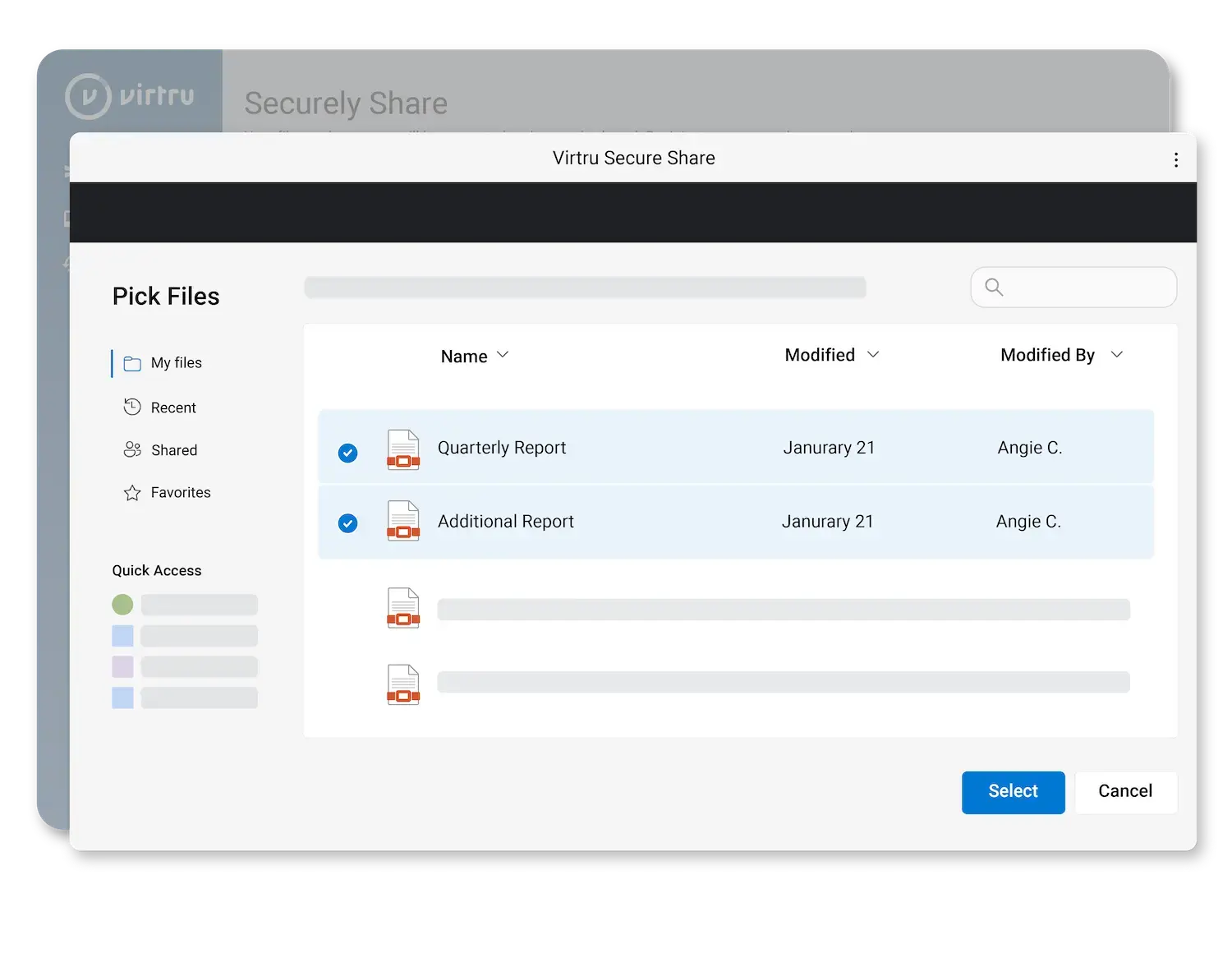
Task: Open the three-dot overflow menu
Action: click(x=1176, y=159)
